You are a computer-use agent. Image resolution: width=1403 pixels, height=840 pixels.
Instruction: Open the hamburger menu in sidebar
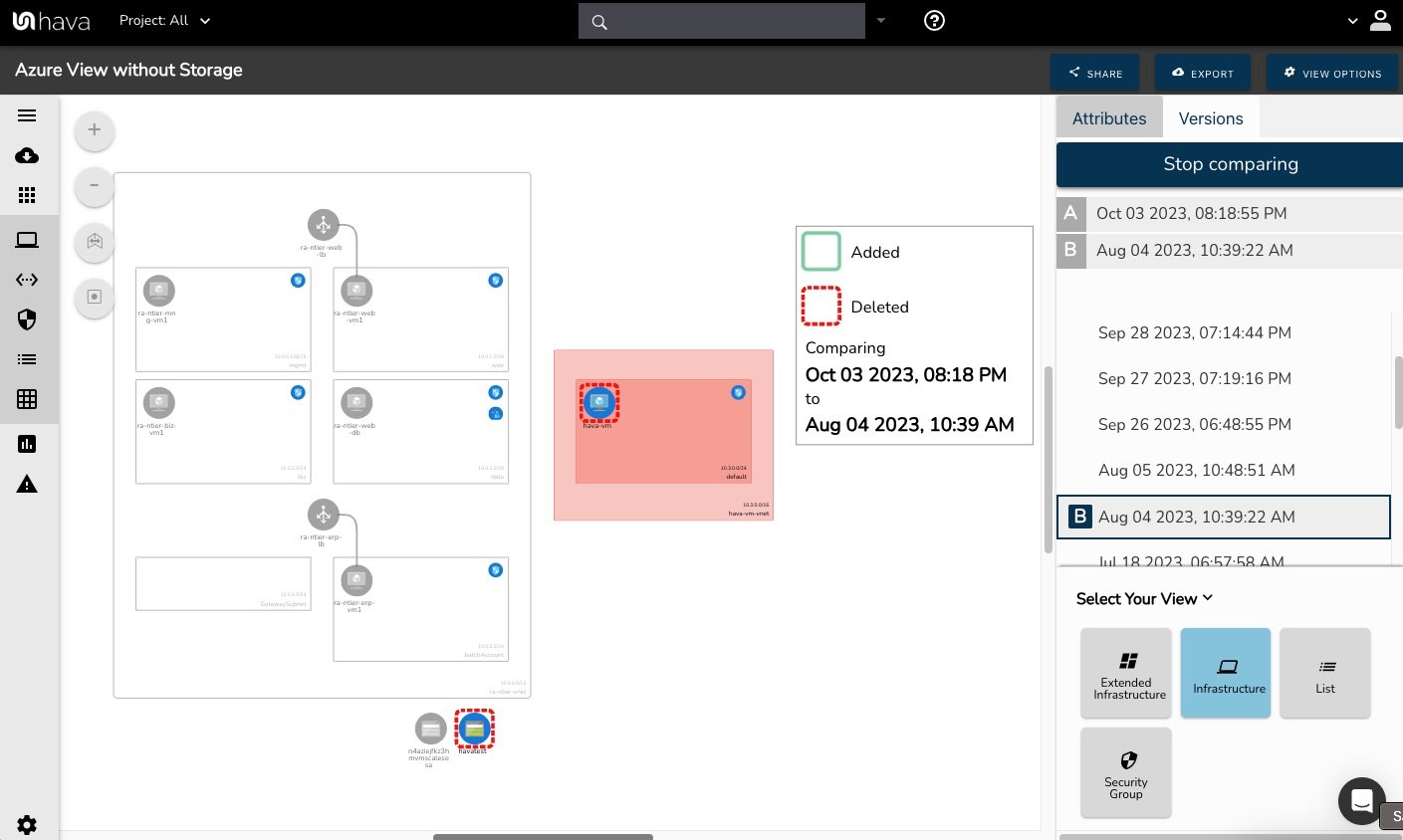pyautogui.click(x=27, y=115)
